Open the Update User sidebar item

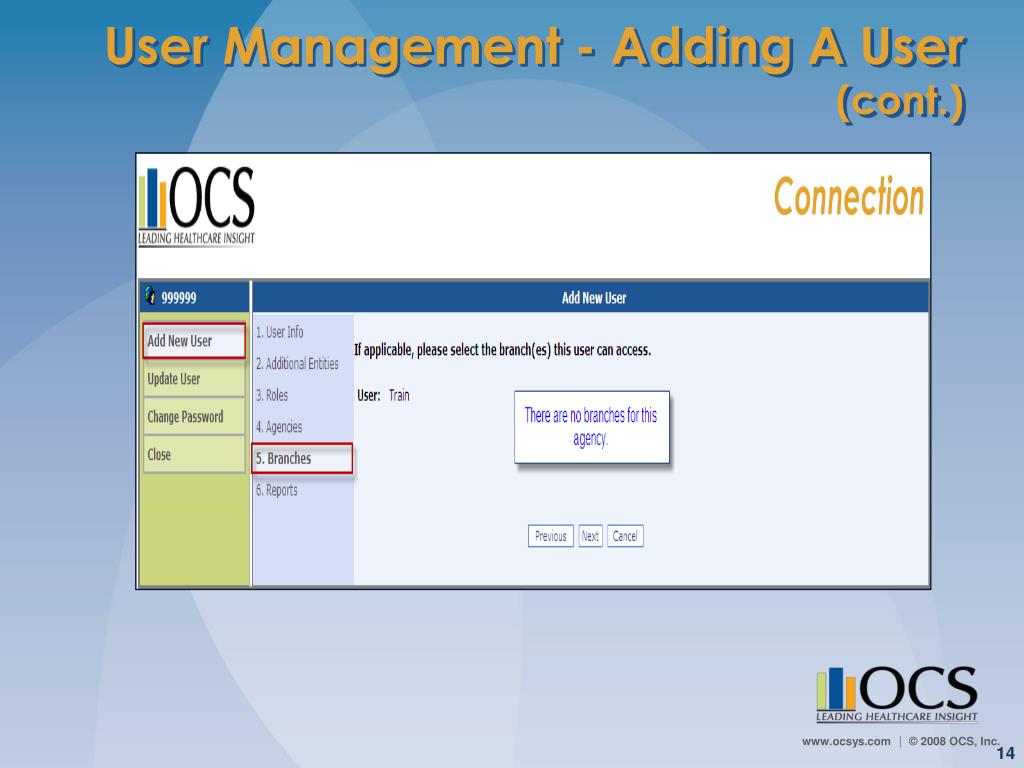click(x=194, y=379)
